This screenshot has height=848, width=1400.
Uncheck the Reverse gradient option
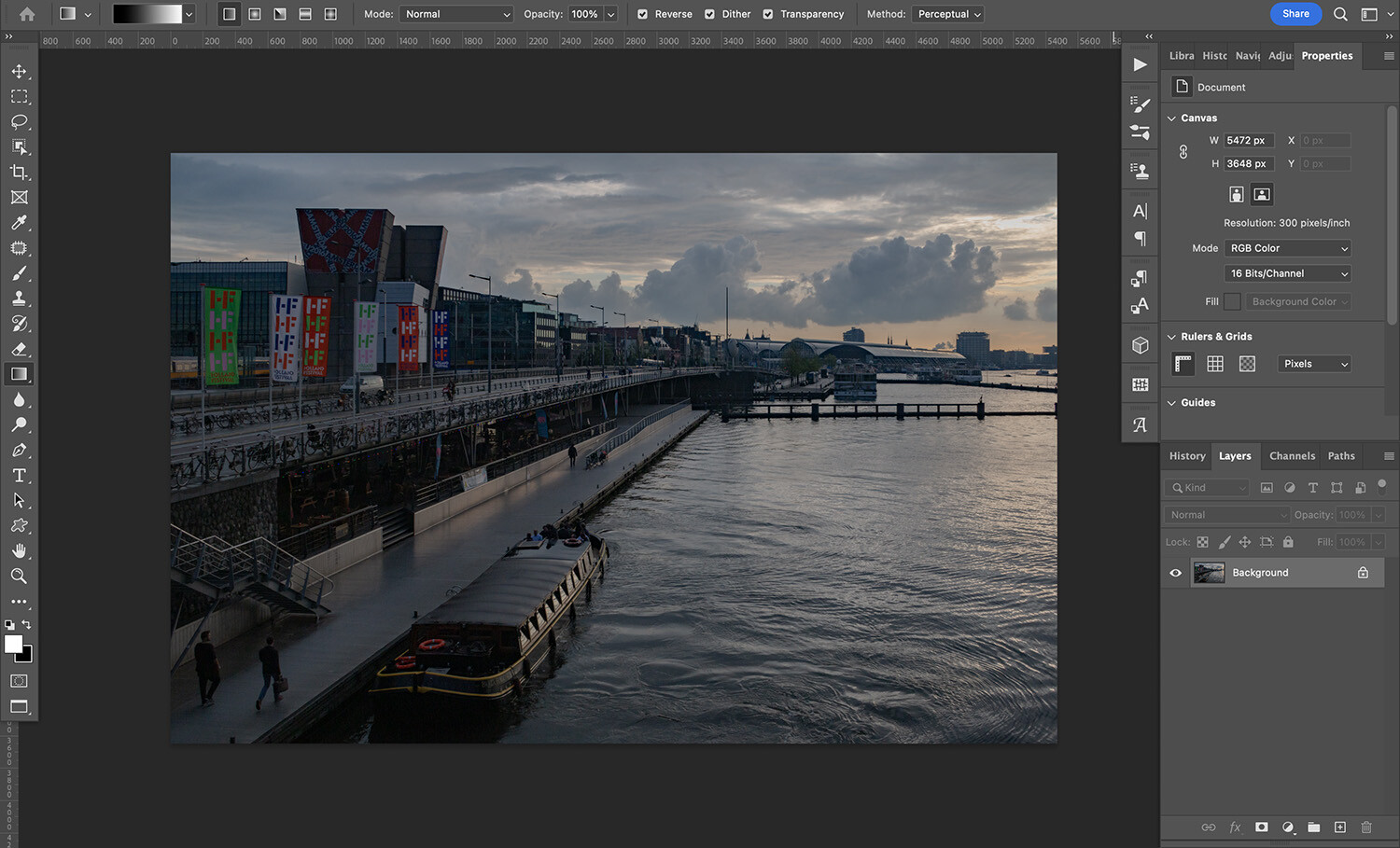[642, 14]
